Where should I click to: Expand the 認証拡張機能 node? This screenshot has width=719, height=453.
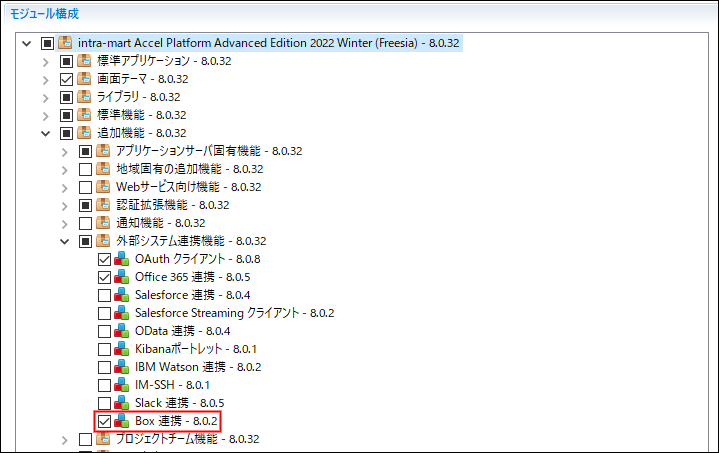[65, 205]
